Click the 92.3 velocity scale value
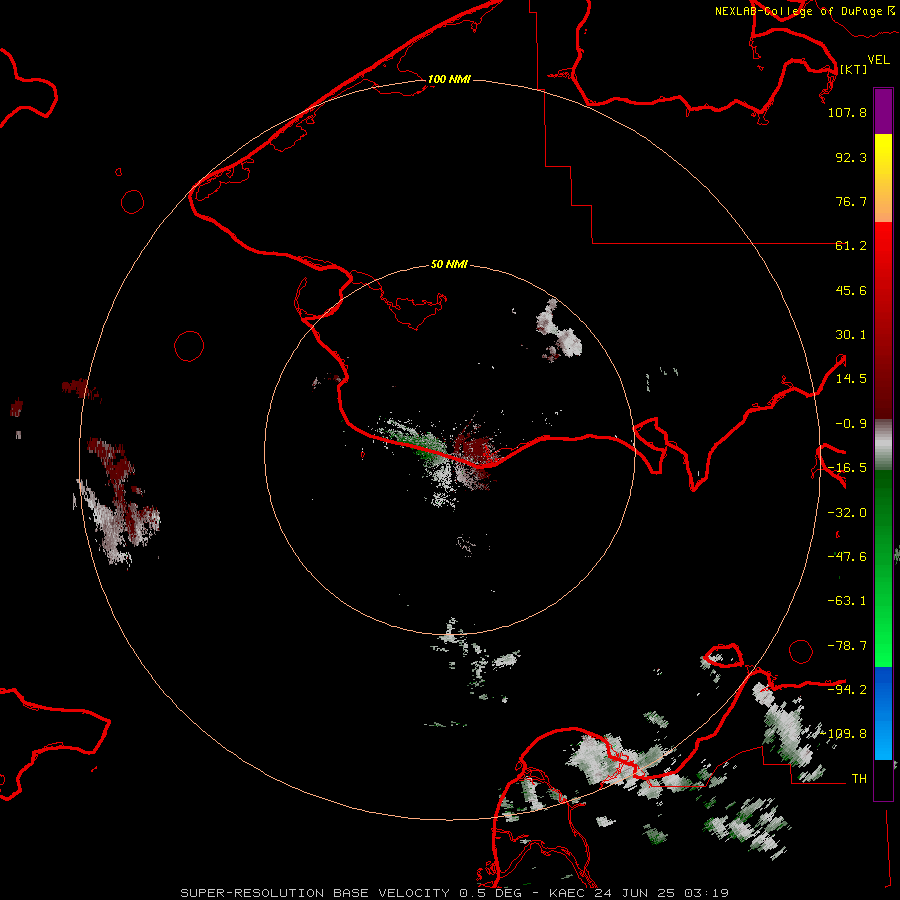Image resolution: width=900 pixels, height=900 pixels. pos(851,157)
